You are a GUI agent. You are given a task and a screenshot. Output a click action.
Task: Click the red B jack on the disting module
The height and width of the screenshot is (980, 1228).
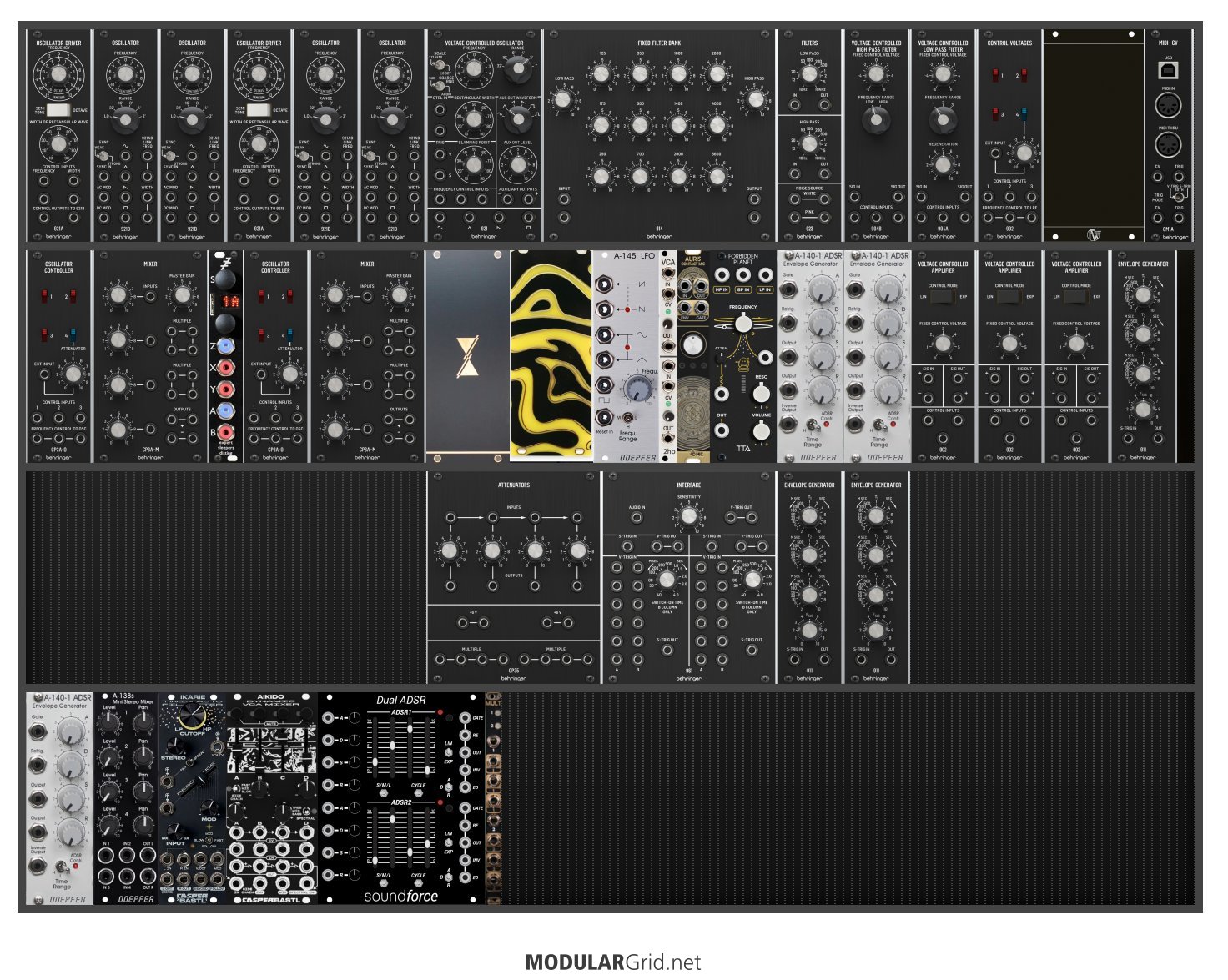[x=225, y=432]
